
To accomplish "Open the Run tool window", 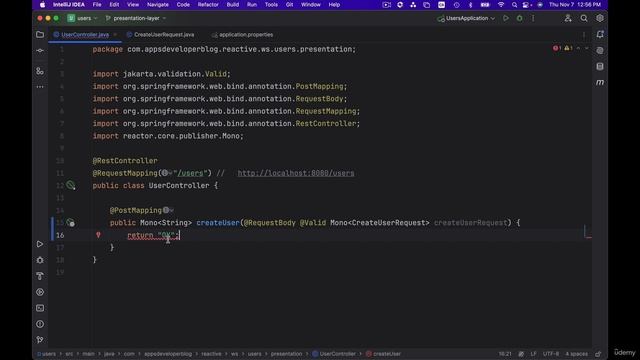I will pos(40,244).
